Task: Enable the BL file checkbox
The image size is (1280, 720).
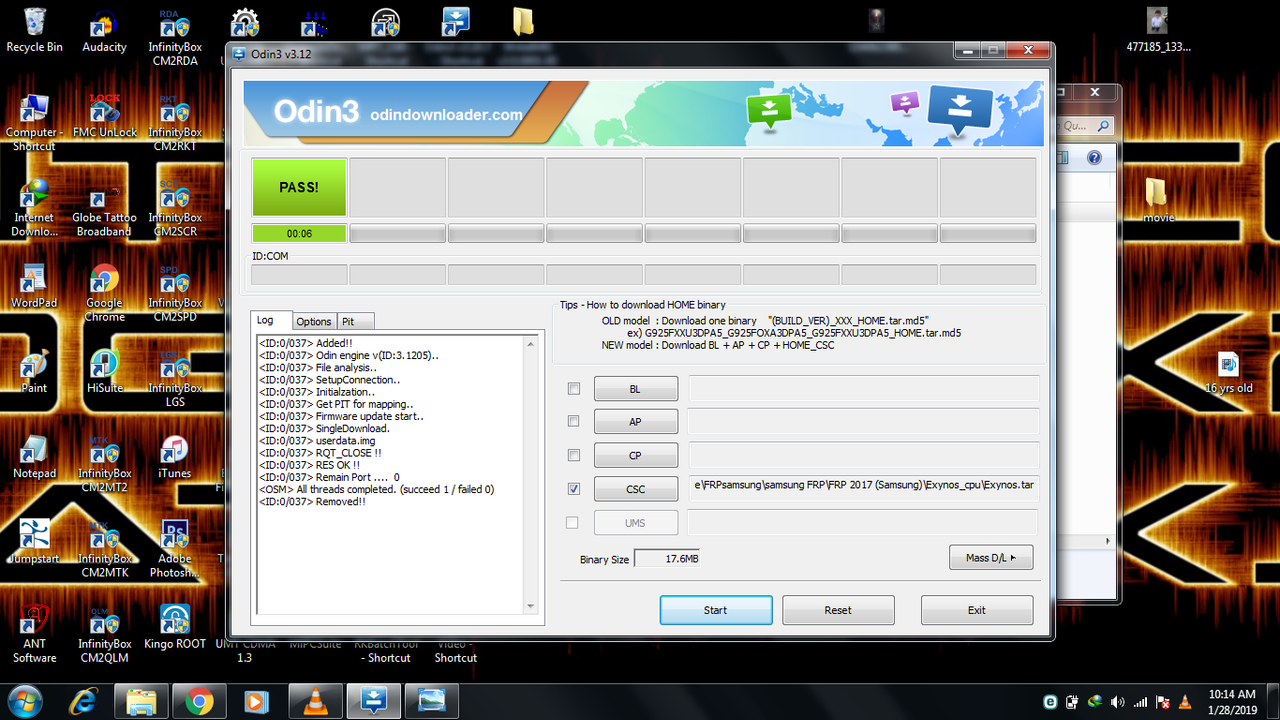Action: pos(574,388)
